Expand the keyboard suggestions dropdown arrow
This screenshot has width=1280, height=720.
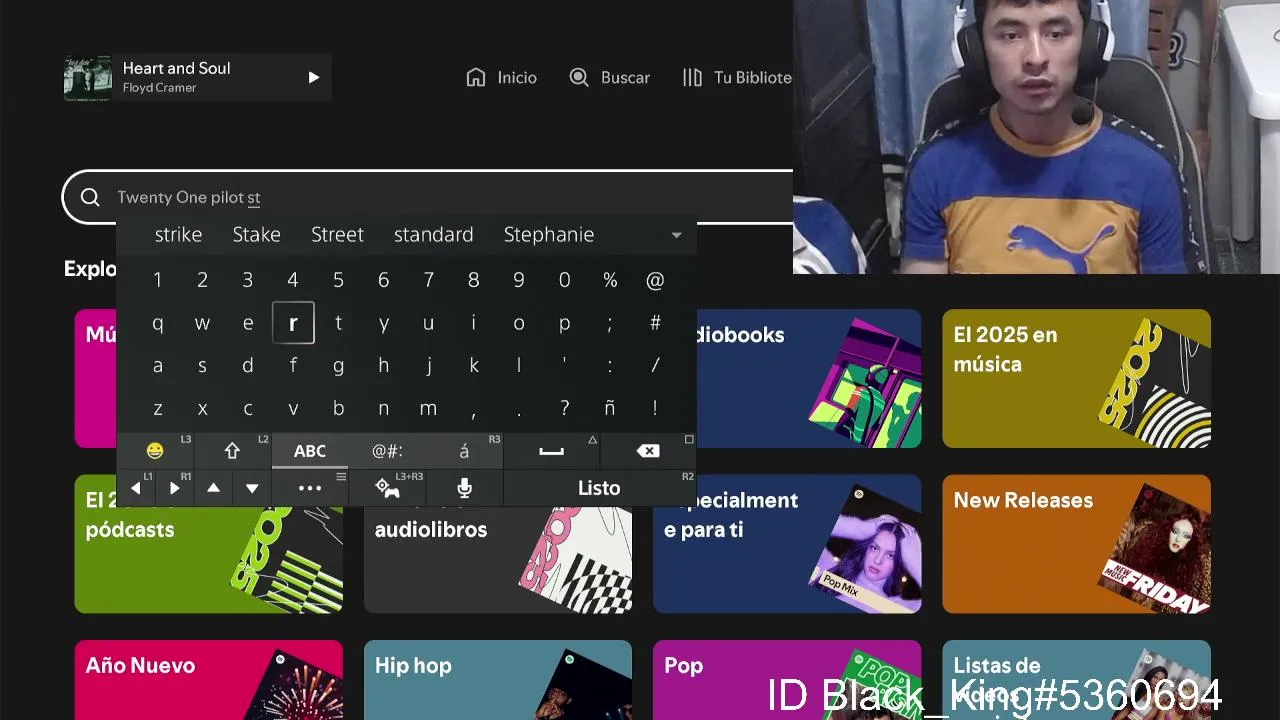pyautogui.click(x=676, y=235)
